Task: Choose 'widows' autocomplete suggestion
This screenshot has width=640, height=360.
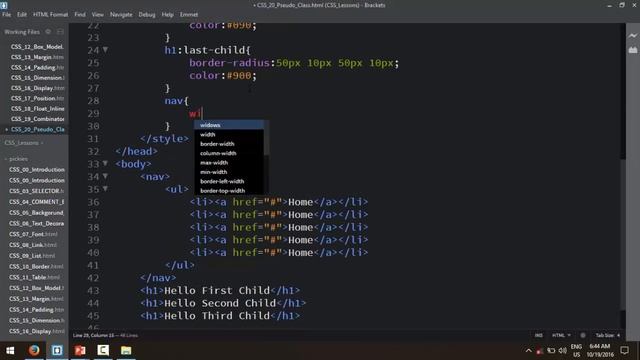Action: pos(229,125)
